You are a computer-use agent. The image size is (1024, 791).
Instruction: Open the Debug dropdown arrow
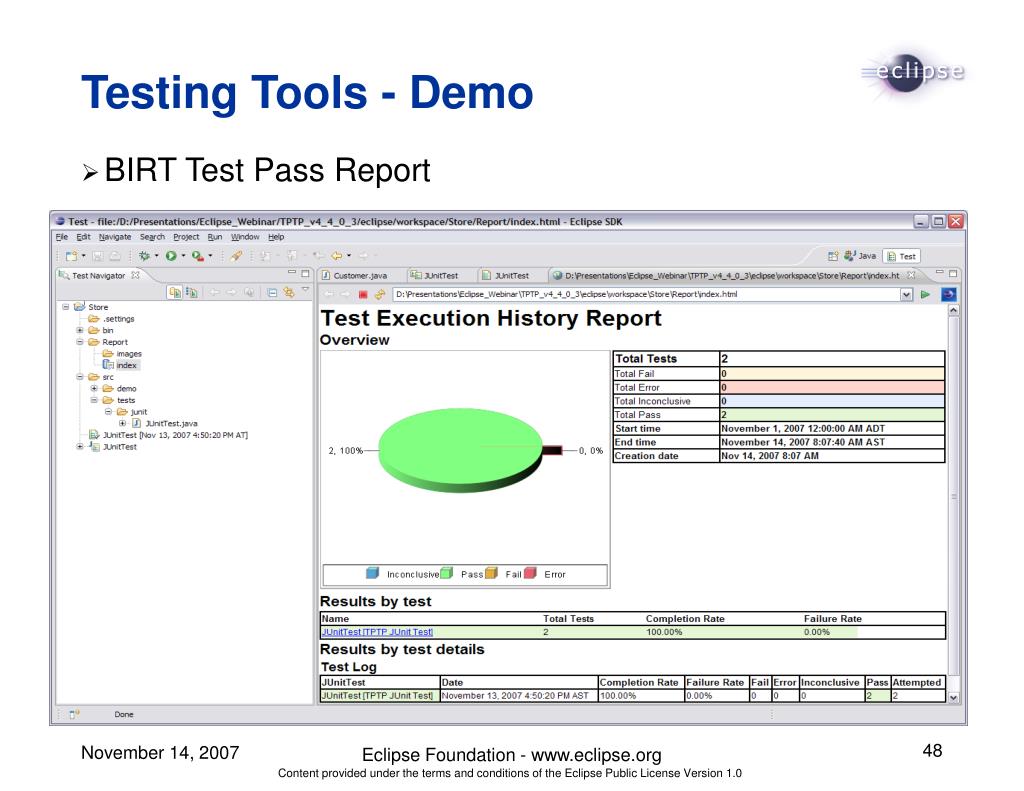pyautogui.click(x=156, y=256)
